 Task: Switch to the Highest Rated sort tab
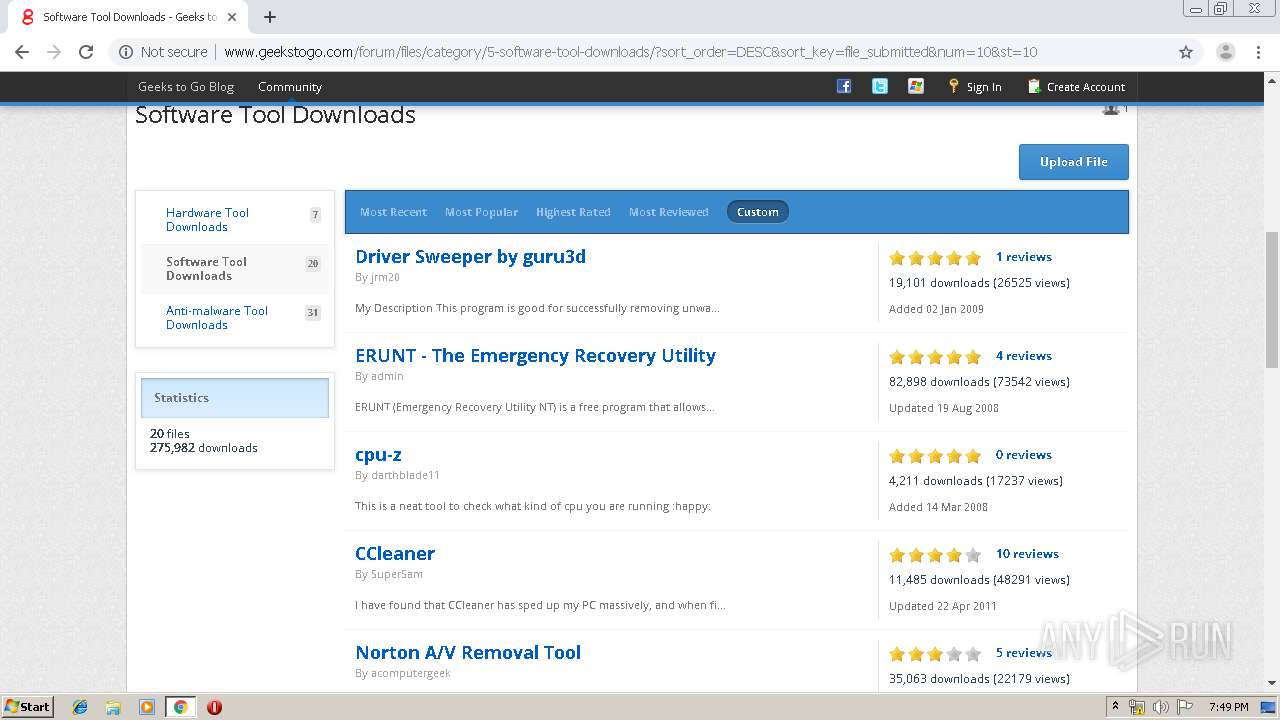(573, 212)
